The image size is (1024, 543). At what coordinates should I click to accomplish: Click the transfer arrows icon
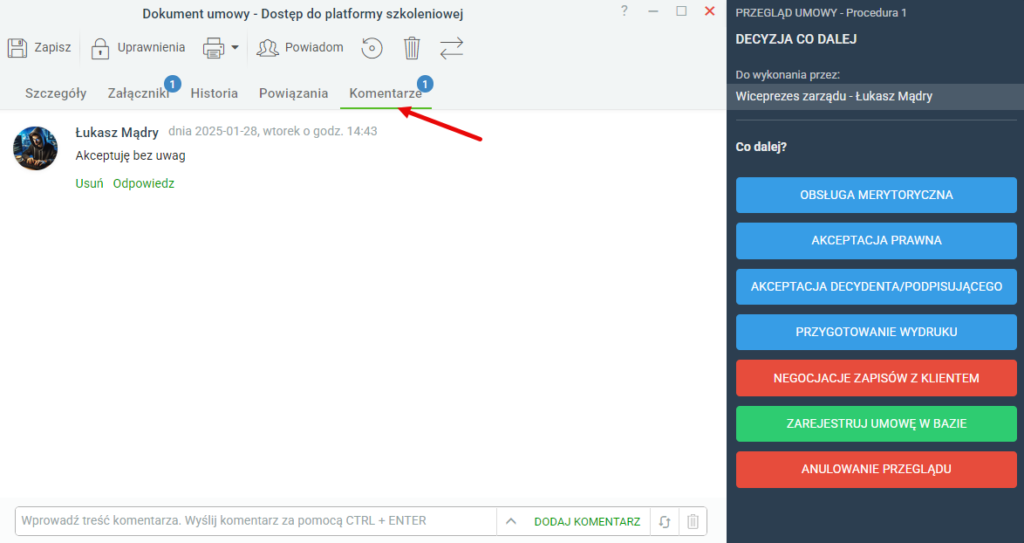(451, 48)
